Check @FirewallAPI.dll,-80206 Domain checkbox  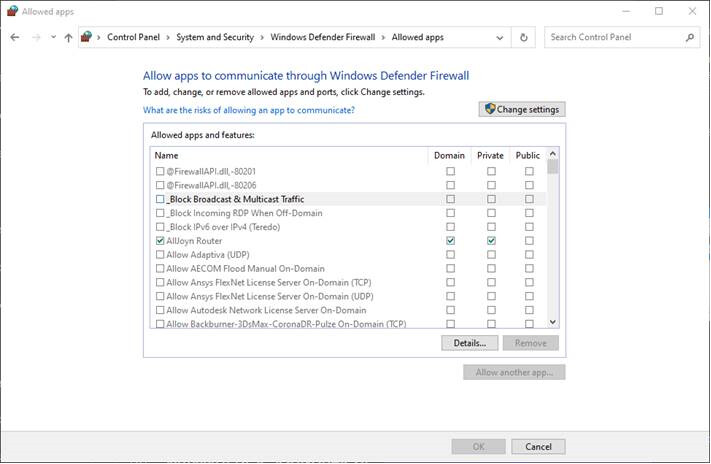(450, 185)
